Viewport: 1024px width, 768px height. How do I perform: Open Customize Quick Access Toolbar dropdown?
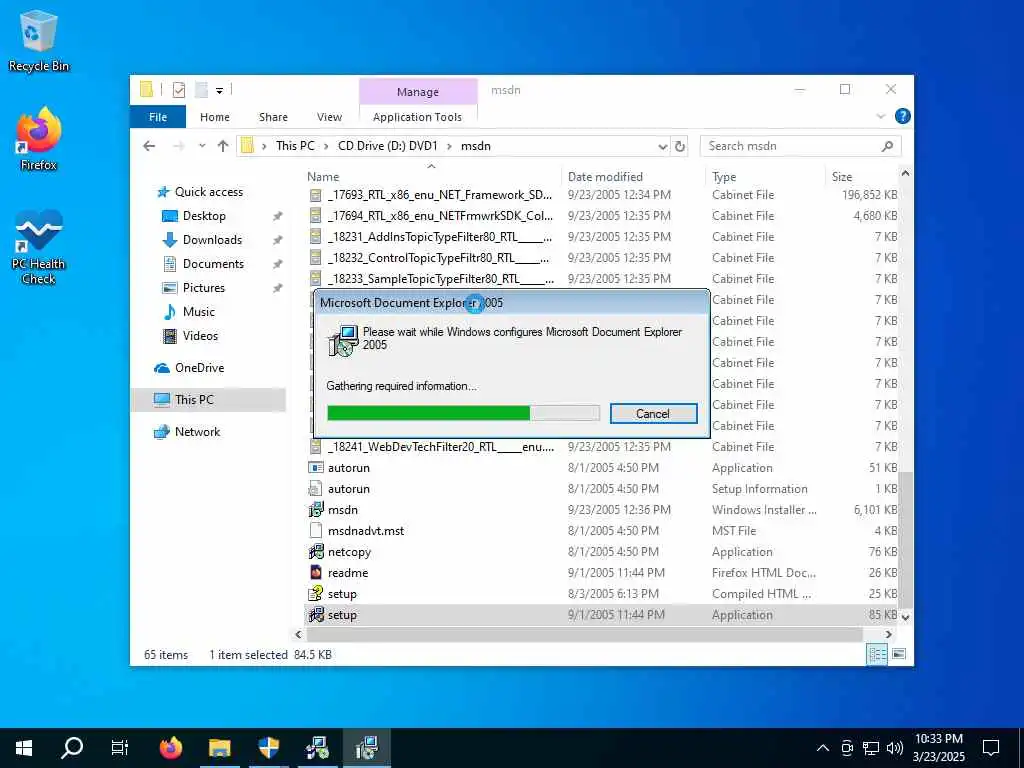219,90
